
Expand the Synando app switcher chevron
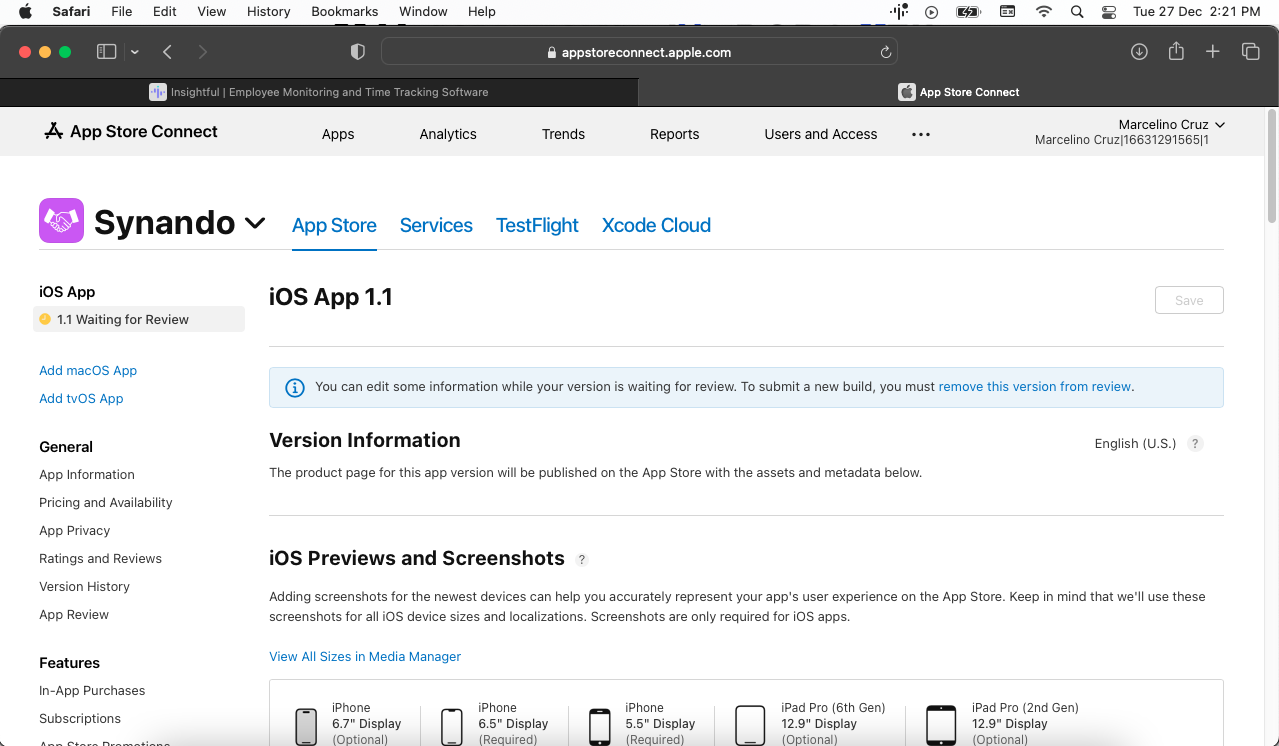(x=255, y=223)
